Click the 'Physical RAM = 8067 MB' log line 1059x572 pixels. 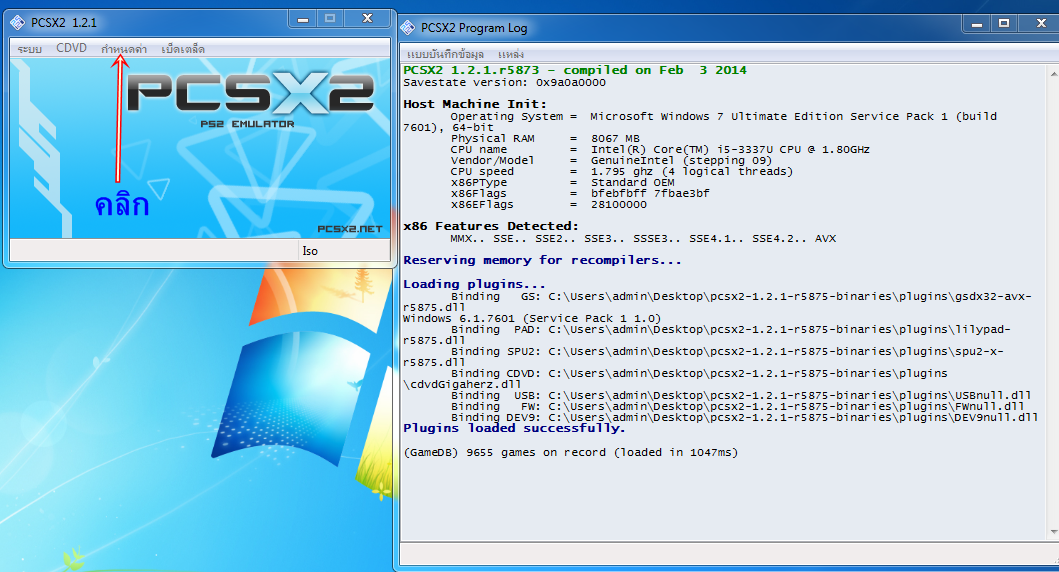coord(545,138)
